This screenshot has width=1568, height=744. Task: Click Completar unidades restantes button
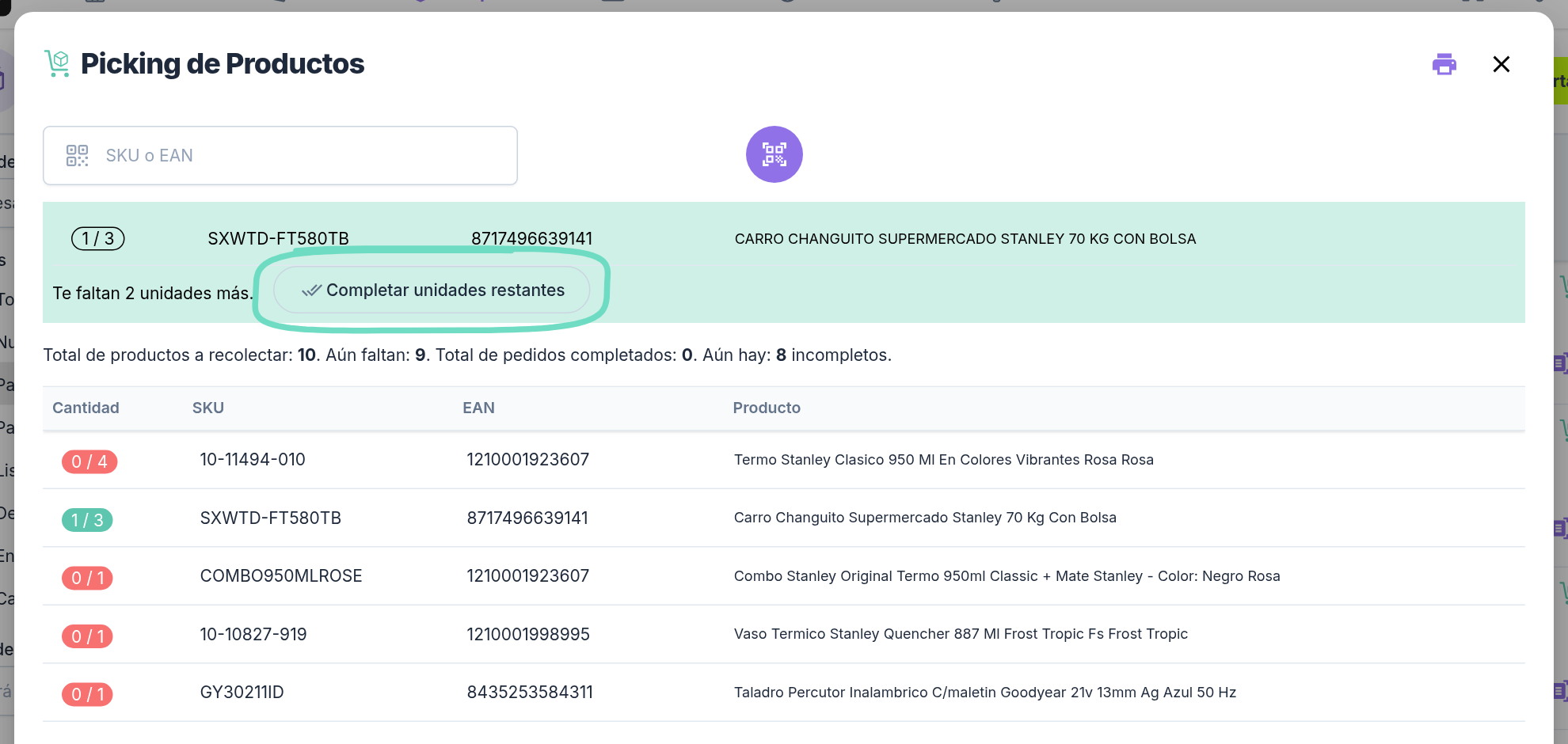click(x=432, y=290)
